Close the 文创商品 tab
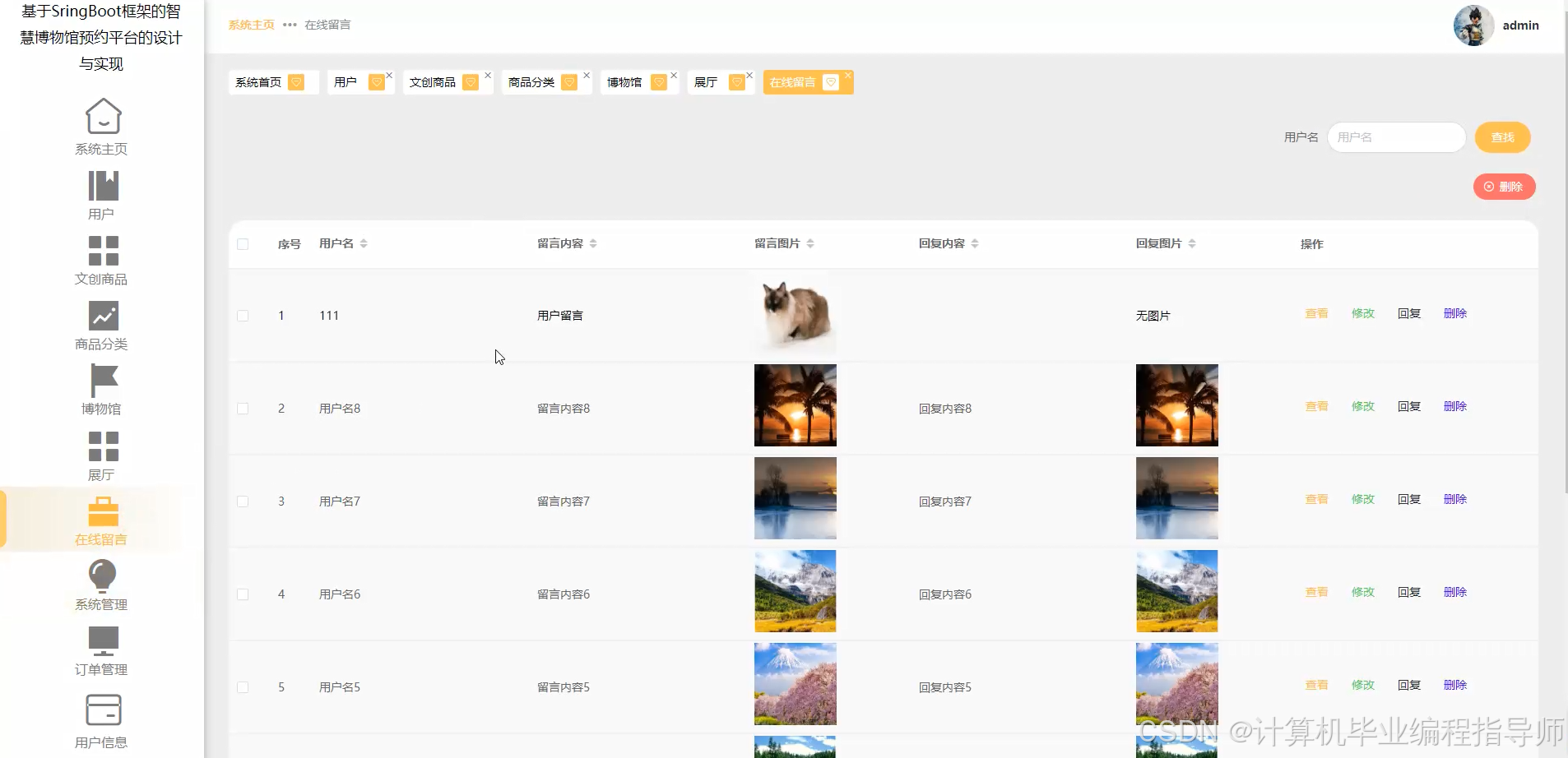The image size is (1568, 758). pyautogui.click(x=488, y=75)
